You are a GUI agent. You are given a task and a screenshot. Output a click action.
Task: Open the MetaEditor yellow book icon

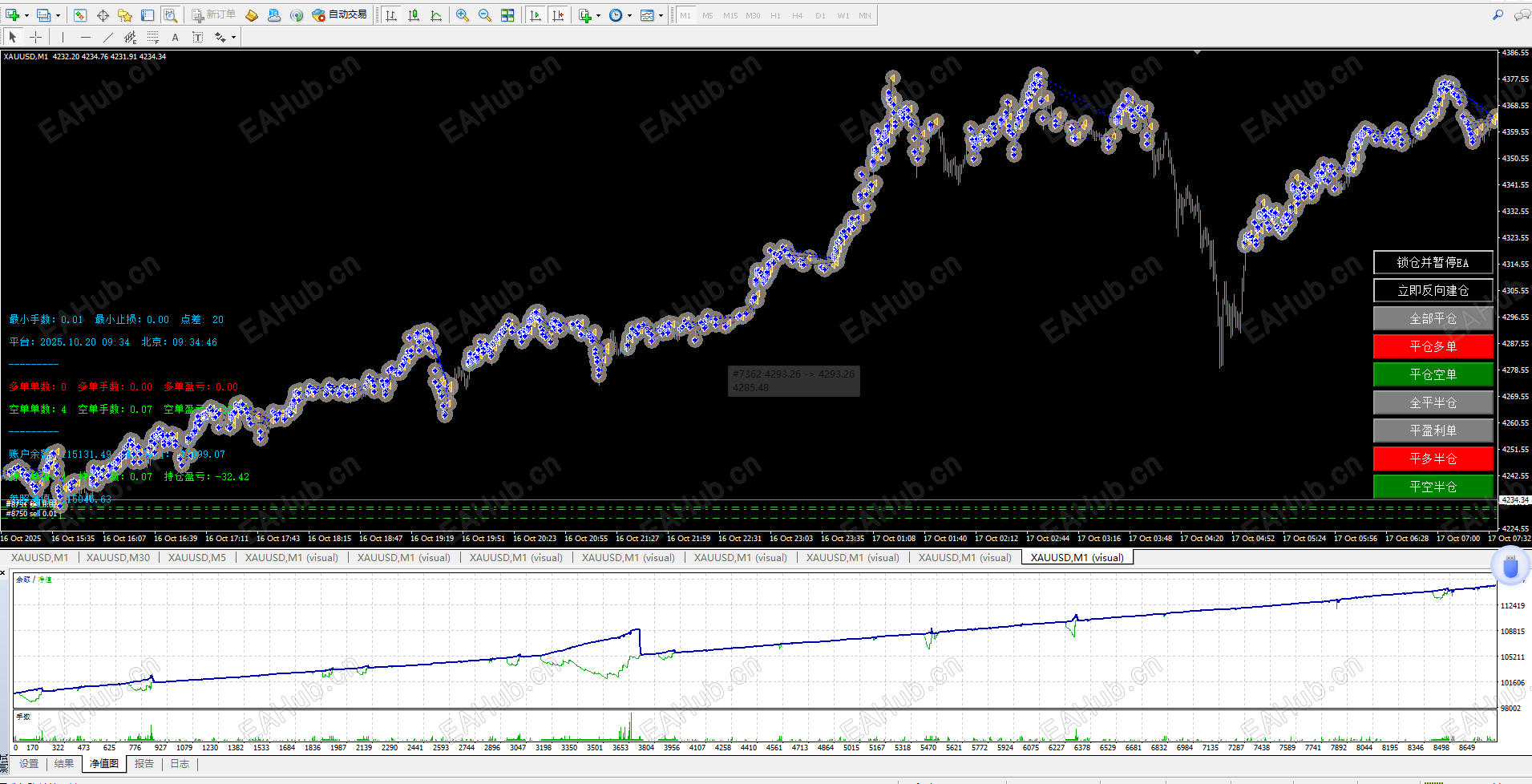click(x=252, y=15)
